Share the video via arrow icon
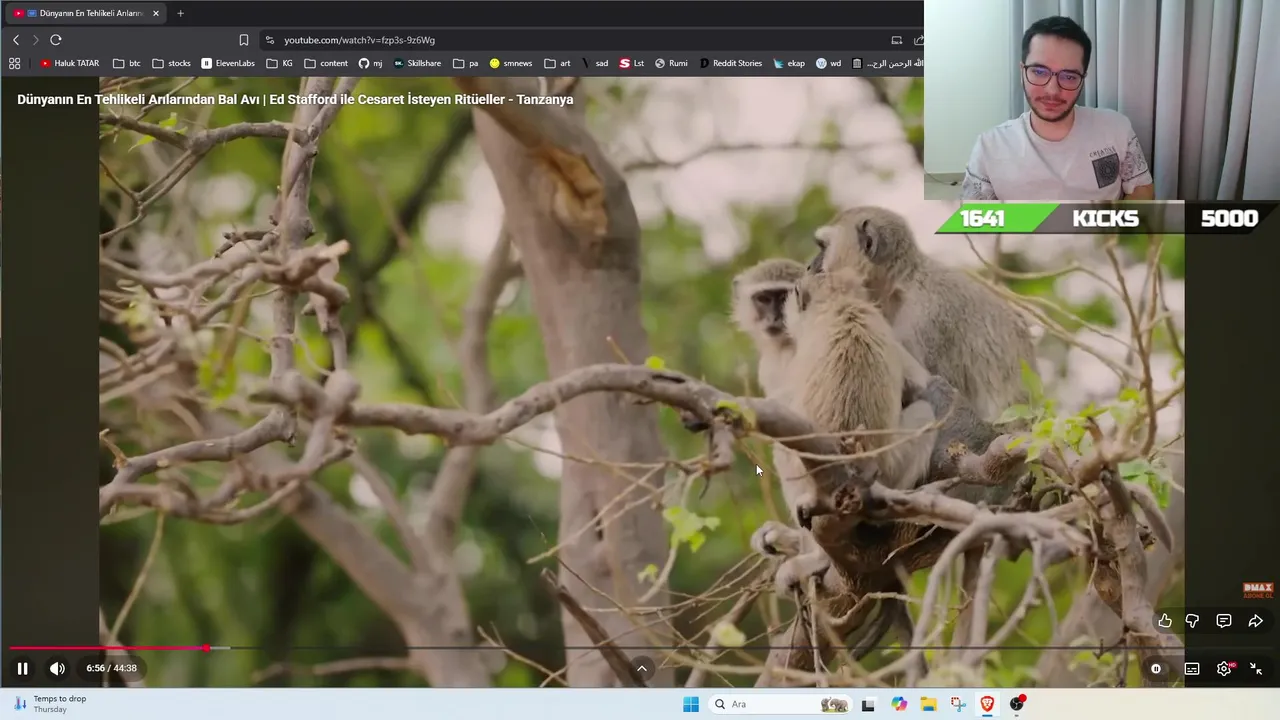The height and width of the screenshot is (720, 1280). [1255, 621]
